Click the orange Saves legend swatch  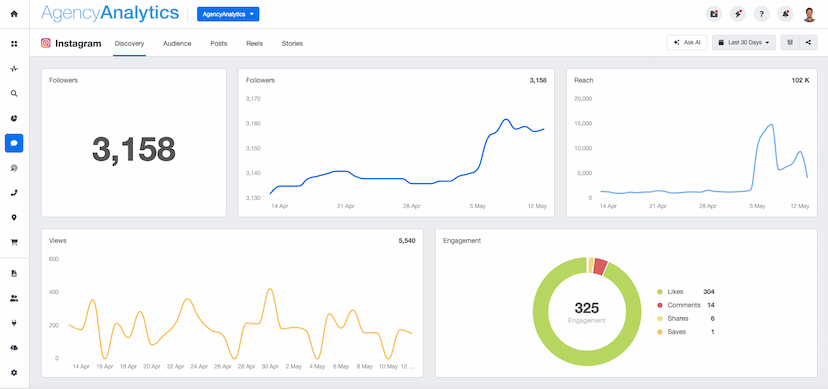pyautogui.click(x=660, y=332)
